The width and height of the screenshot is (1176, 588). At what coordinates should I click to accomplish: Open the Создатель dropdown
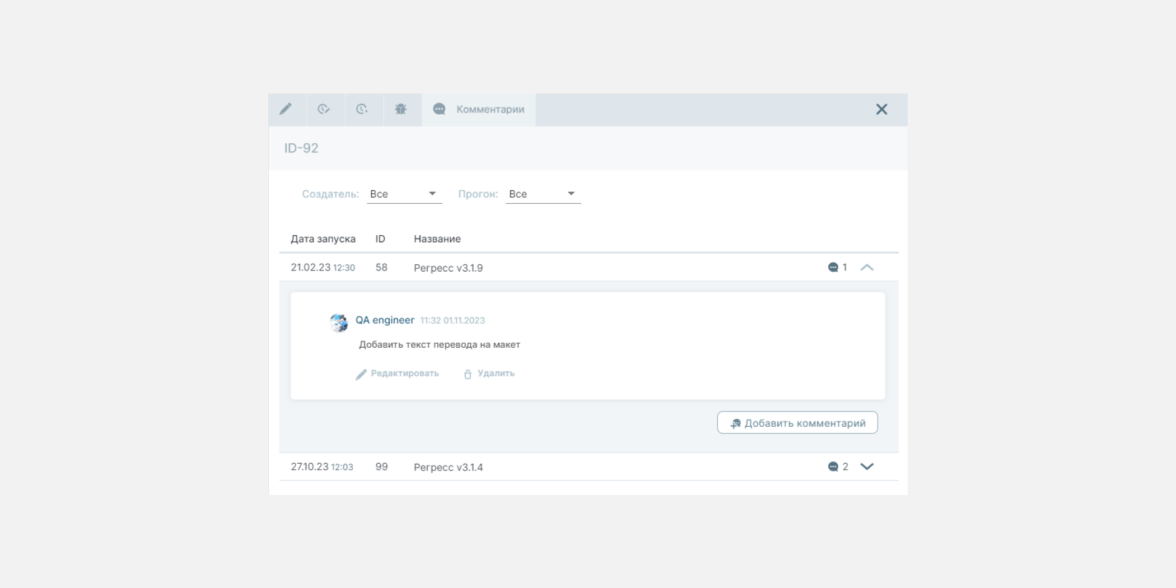404,194
